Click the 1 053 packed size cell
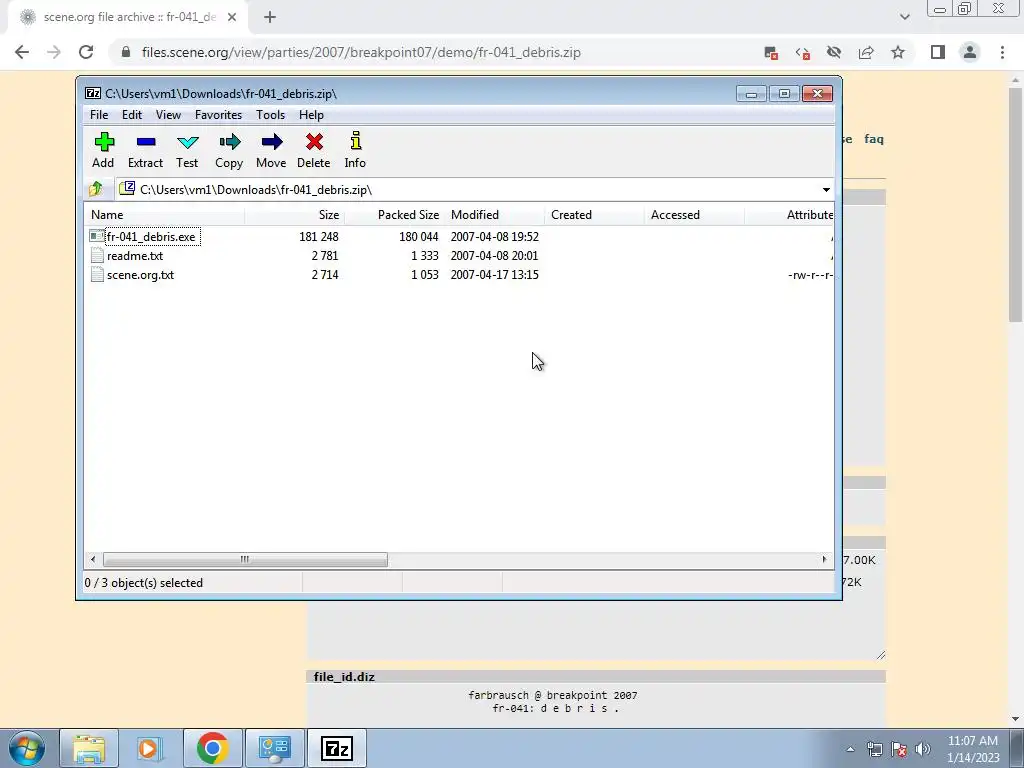Screen dimensions: 1024x768 424,274
